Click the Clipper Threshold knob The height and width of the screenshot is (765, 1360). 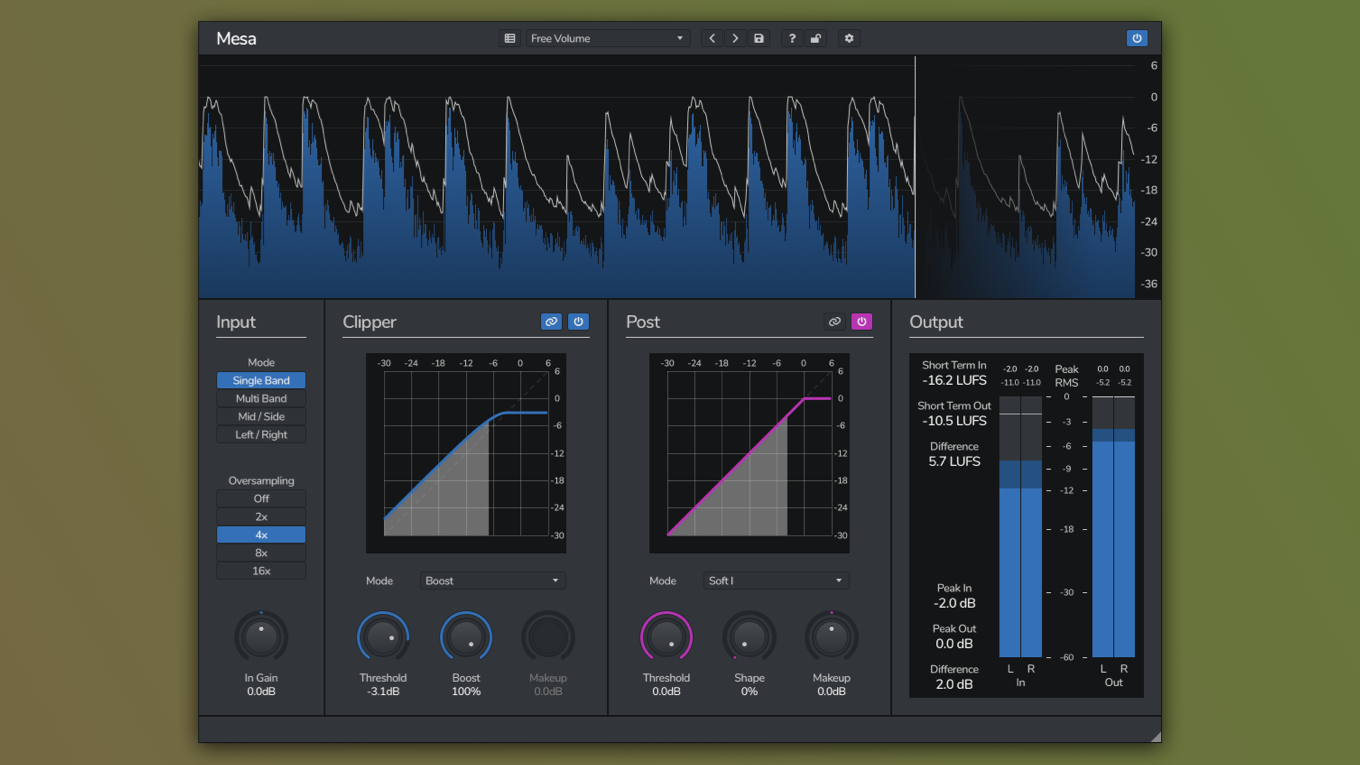point(383,637)
